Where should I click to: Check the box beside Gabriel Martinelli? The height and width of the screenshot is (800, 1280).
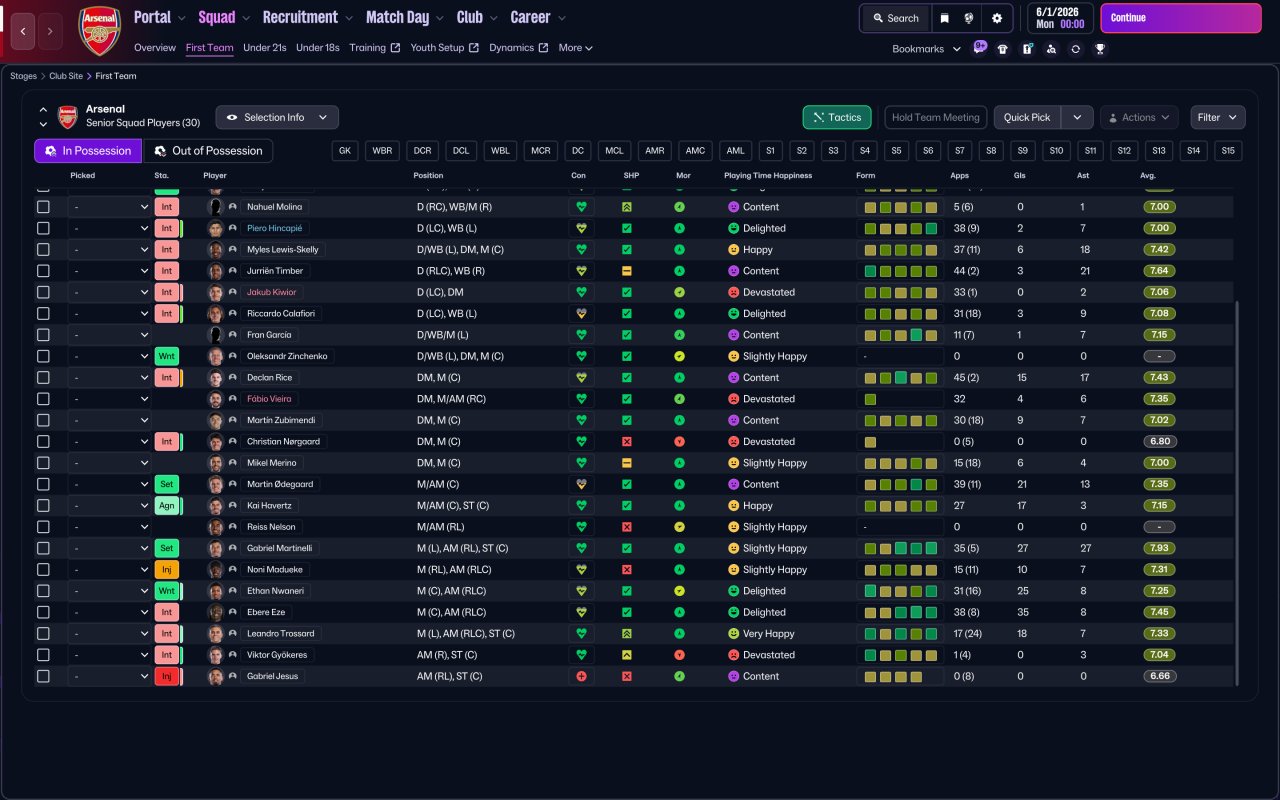pos(43,548)
